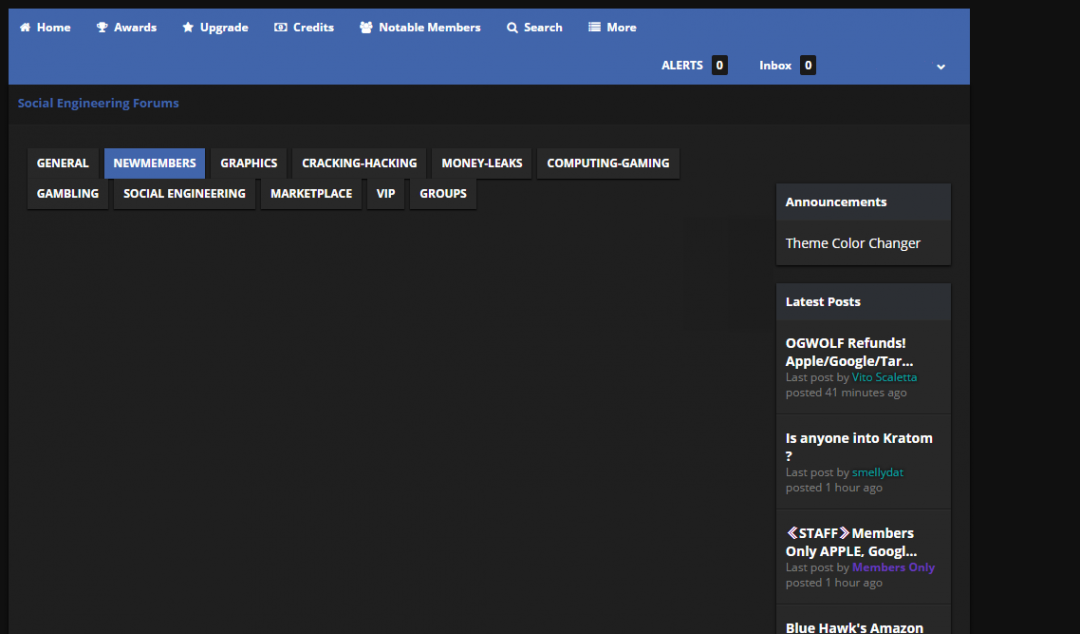
Task: Open the OGWOLF Refunds latest post
Action: pyautogui.click(x=848, y=351)
